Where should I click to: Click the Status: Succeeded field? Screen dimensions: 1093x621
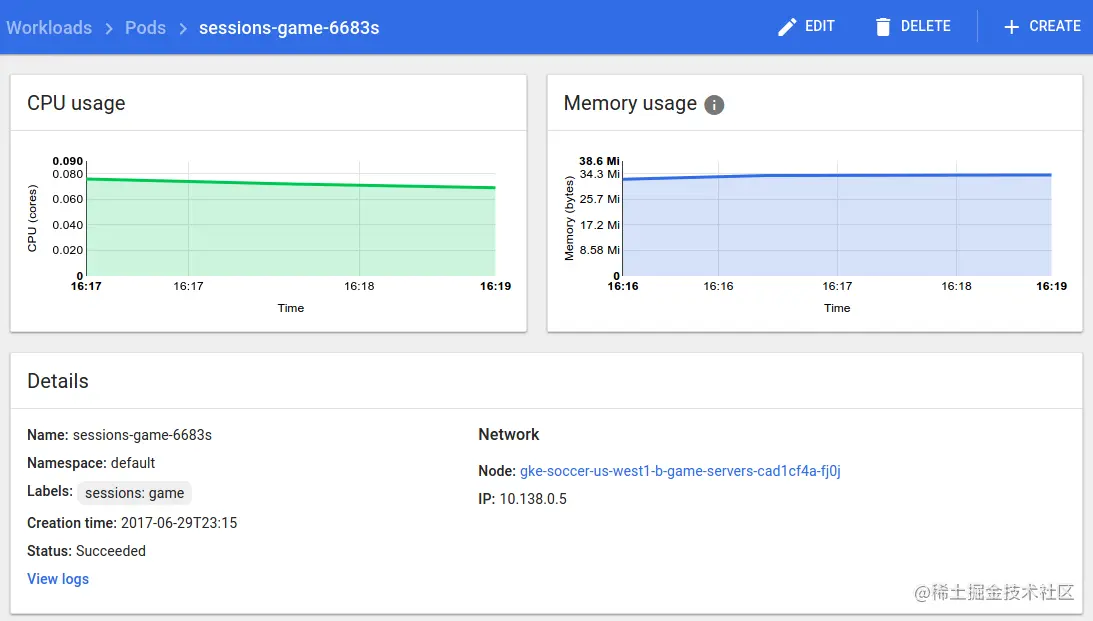tap(86, 551)
